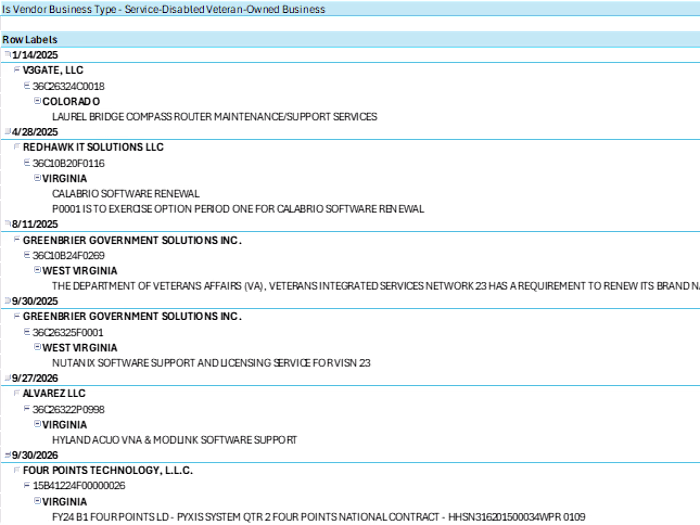
Task: Collapse WEST VIRGINIA group under contract 36C26325F0001
Action: [x=38, y=347]
